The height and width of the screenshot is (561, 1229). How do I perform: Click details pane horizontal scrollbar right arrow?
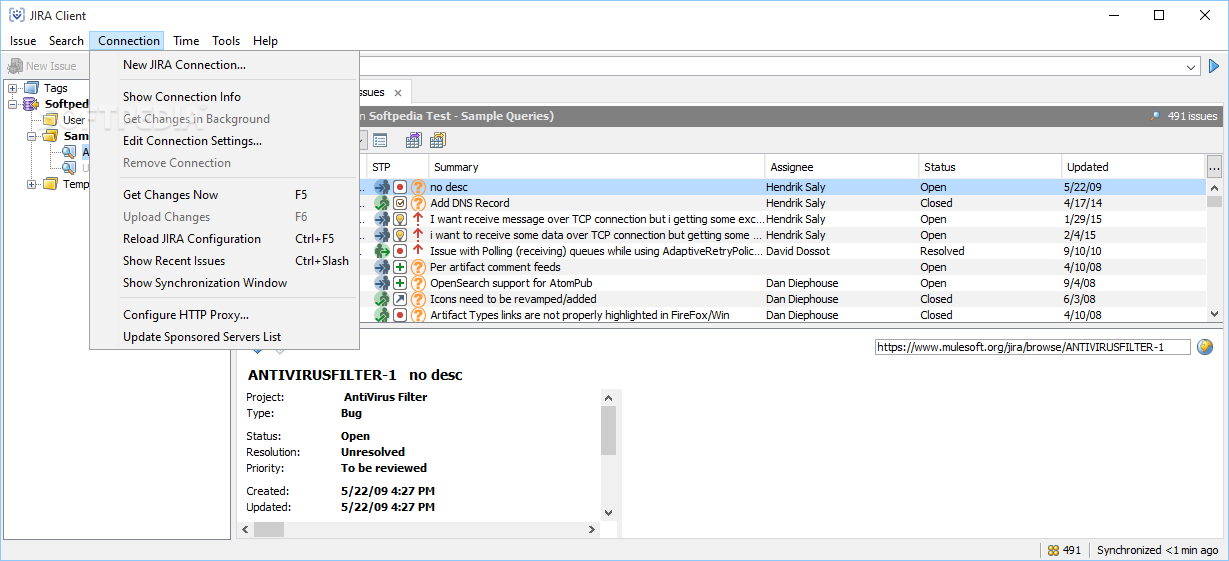click(592, 530)
